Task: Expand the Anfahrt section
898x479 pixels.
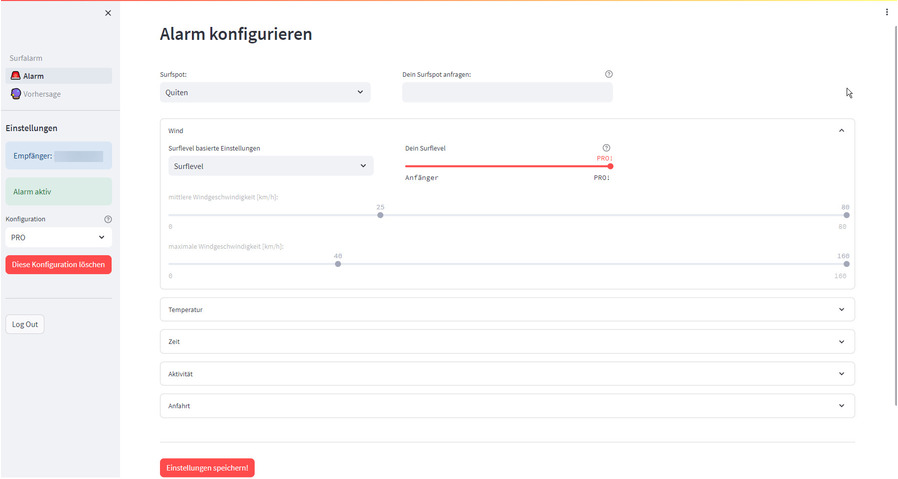Action: tap(841, 406)
